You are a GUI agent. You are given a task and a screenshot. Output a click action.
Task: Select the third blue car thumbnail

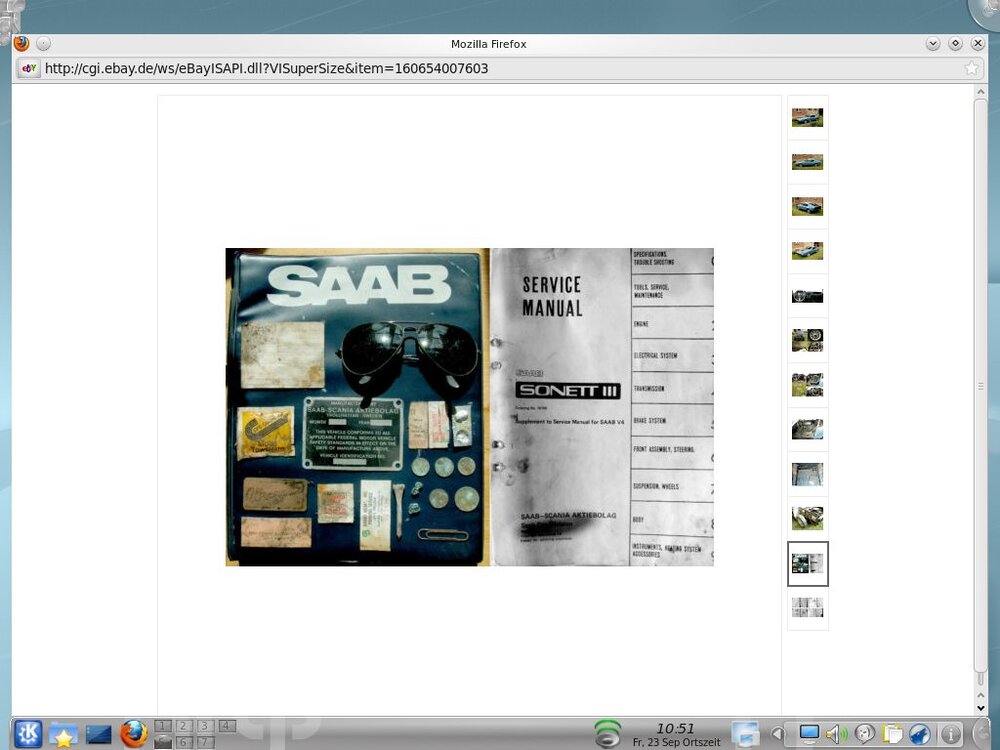pyautogui.click(x=807, y=207)
